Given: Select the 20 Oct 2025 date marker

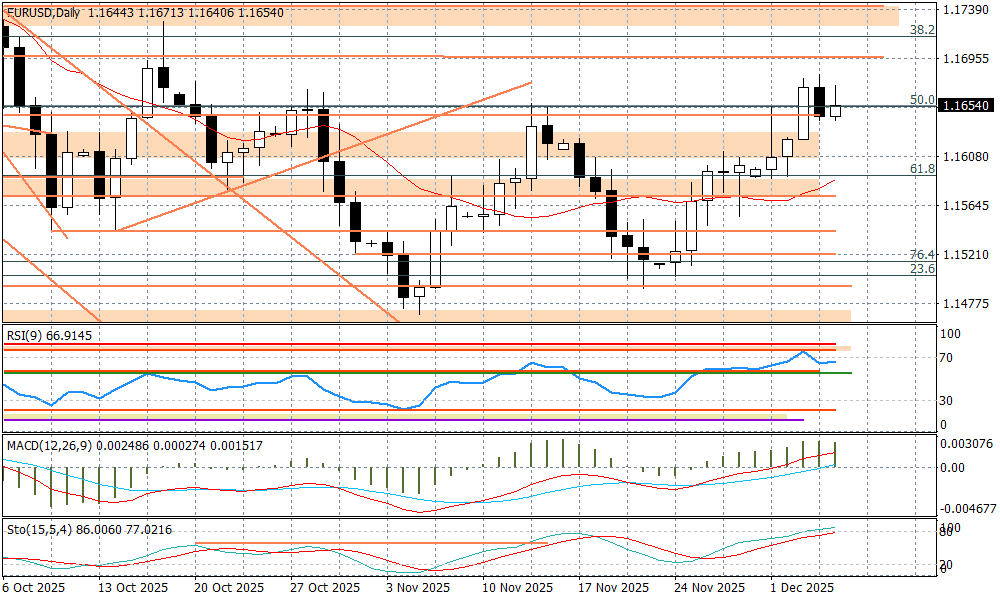Looking at the screenshot, I should pyautogui.click(x=229, y=588).
